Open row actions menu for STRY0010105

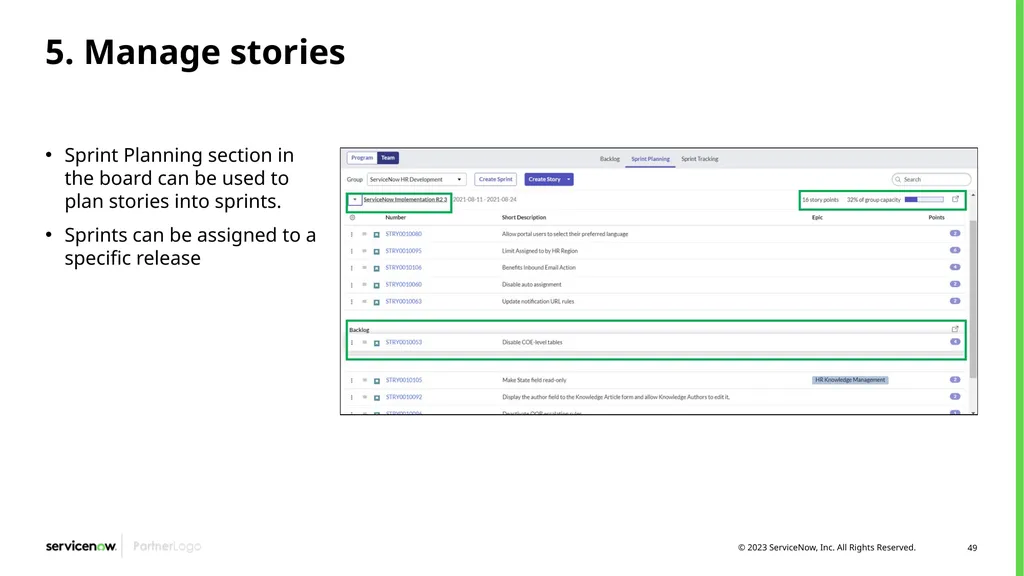tap(351, 380)
